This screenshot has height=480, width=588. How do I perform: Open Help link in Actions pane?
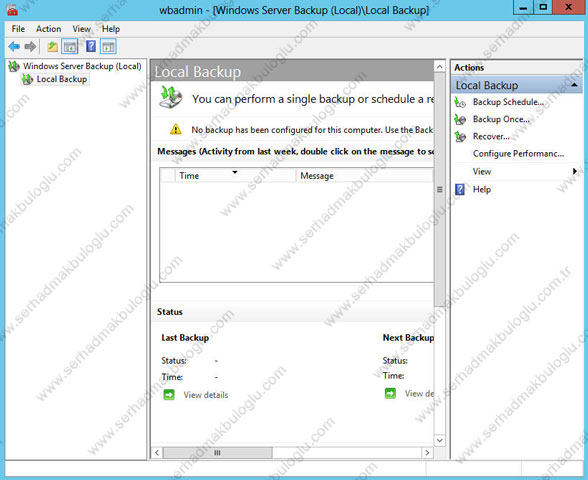(x=482, y=189)
